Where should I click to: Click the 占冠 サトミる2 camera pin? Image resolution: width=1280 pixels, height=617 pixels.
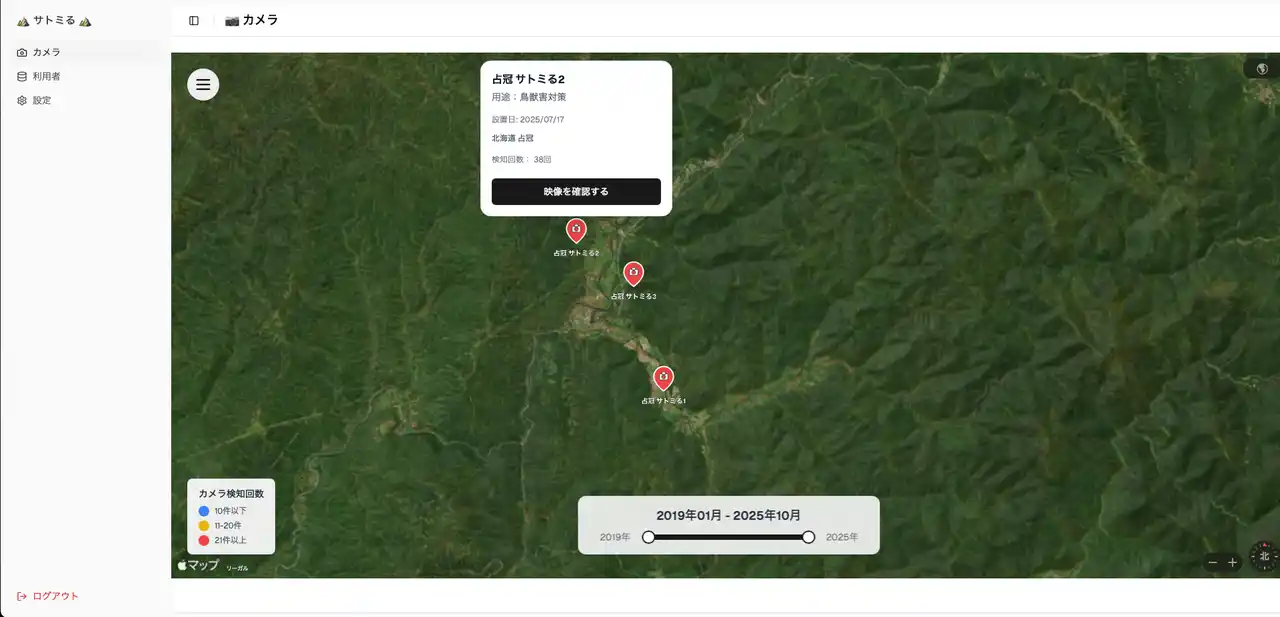[x=576, y=231]
